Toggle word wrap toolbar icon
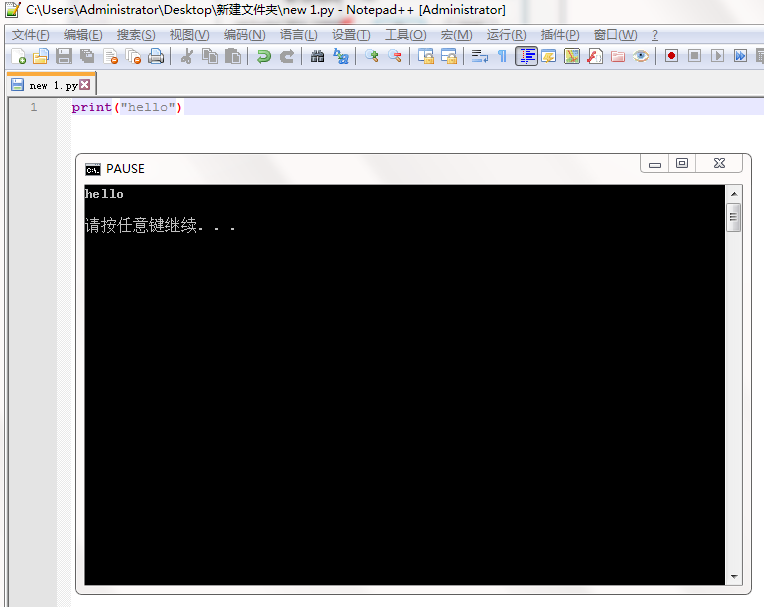This screenshot has height=607, width=764. pos(479,57)
